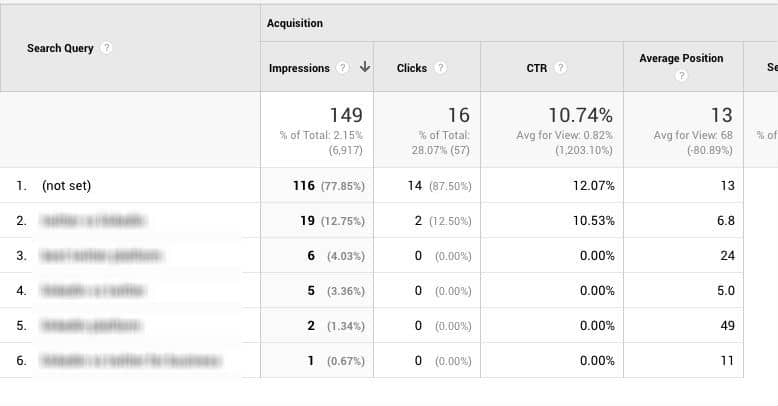The height and width of the screenshot is (406, 778).
Task: Click the descending sort arrow beside Impressions
Action: coord(365,67)
